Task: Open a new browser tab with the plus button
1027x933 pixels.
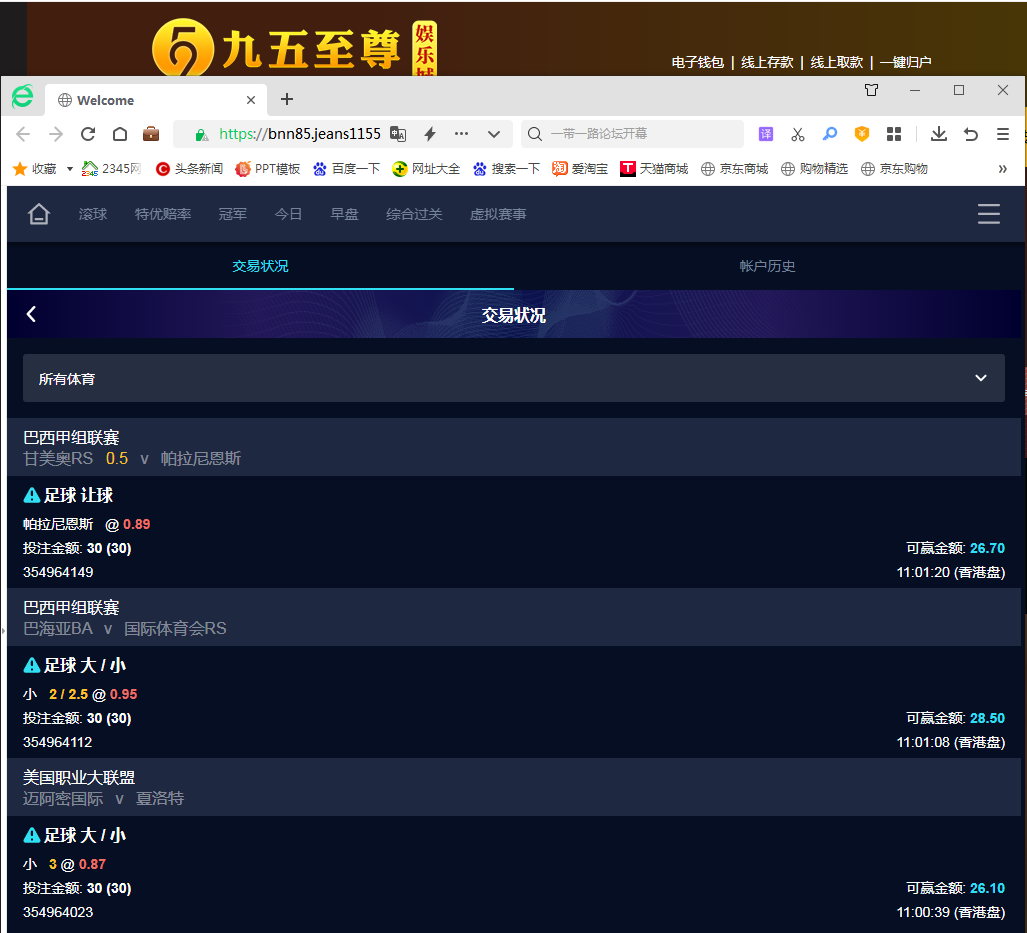Action: 287,99
